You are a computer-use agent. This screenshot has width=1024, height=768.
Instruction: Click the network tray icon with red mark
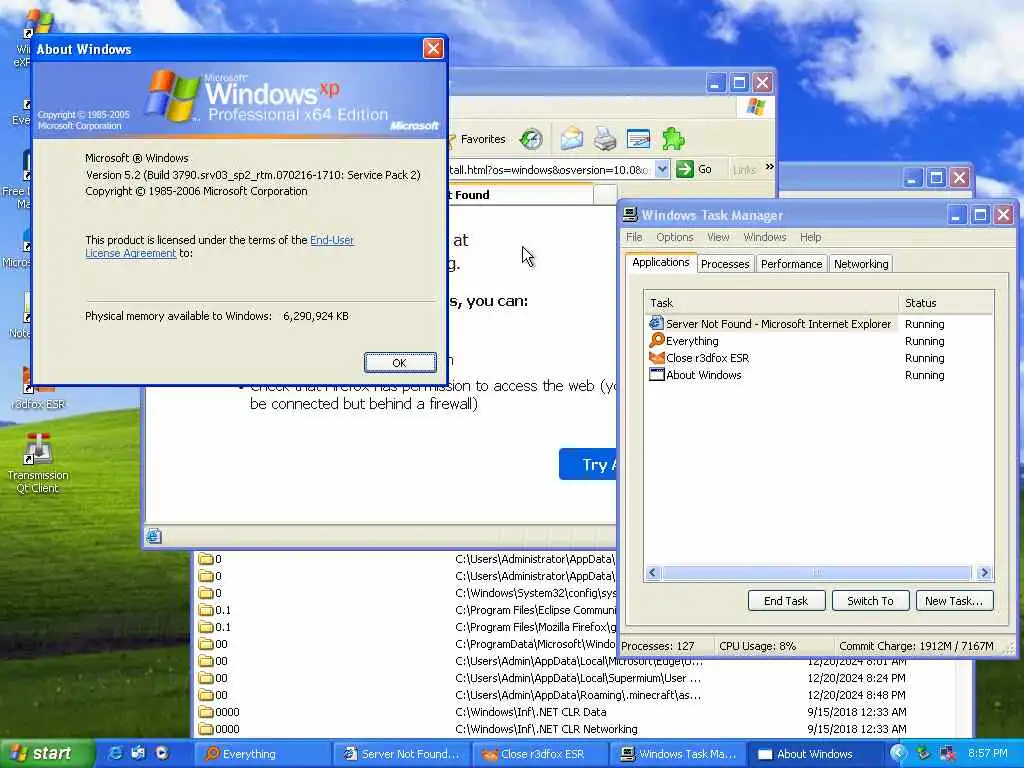(947, 753)
